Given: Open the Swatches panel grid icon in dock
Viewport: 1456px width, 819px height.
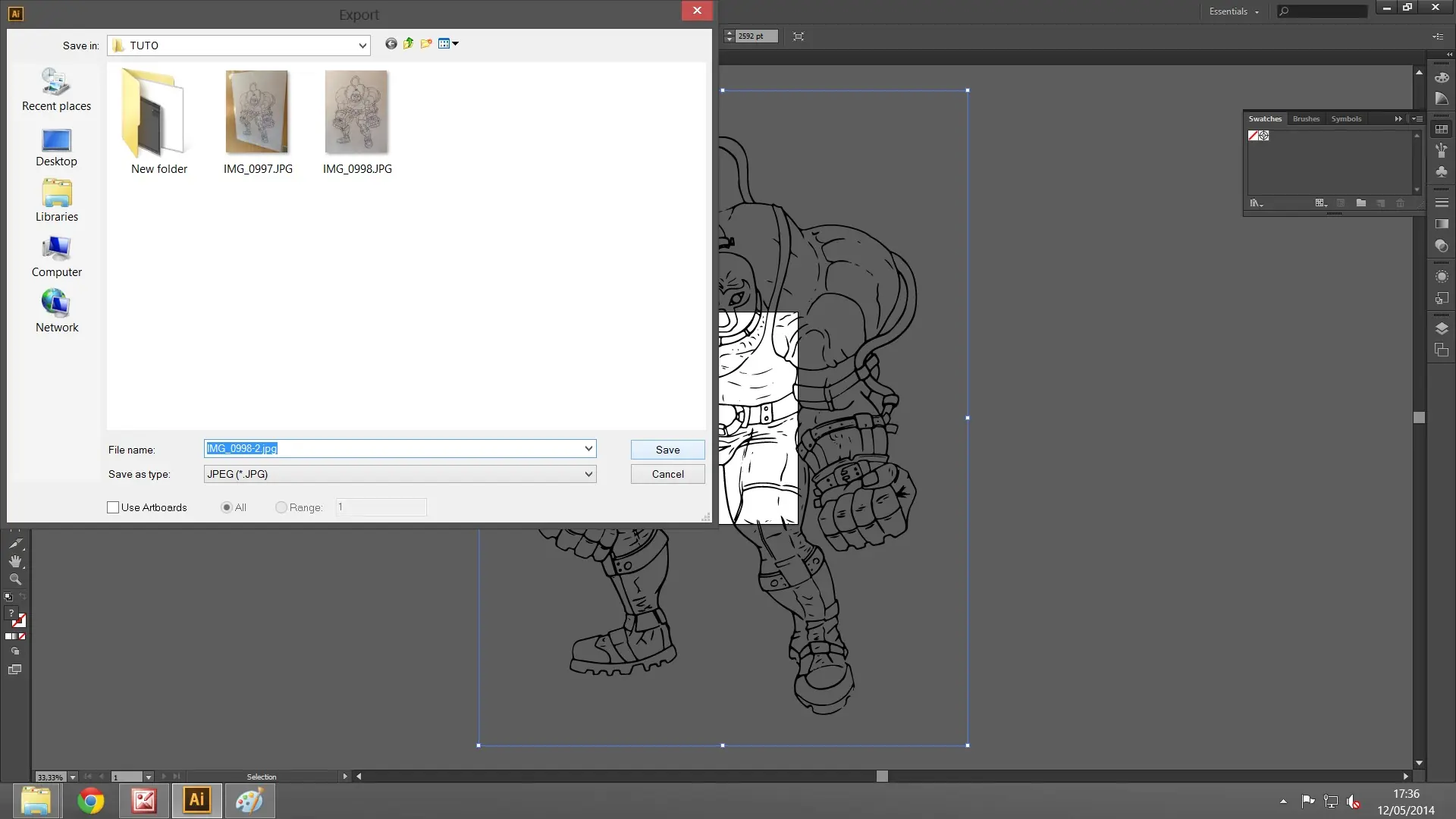Looking at the screenshot, I should 1442,129.
